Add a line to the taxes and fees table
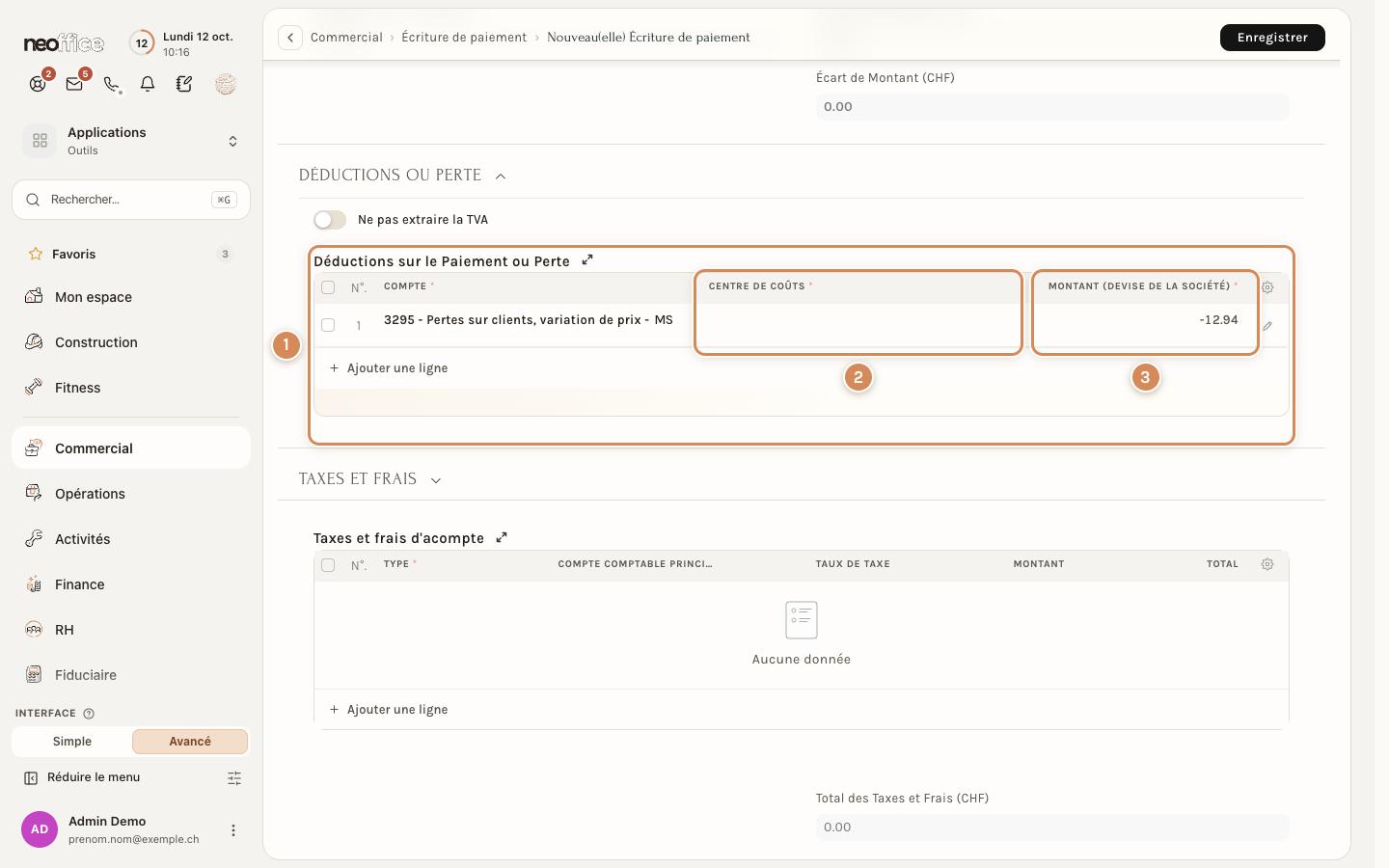The height and width of the screenshot is (868, 1389). 389,710
